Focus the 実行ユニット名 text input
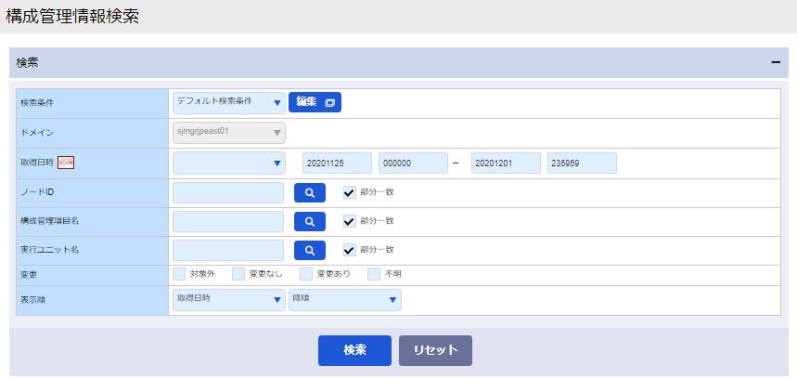This screenshot has width=797, height=379. (228, 250)
